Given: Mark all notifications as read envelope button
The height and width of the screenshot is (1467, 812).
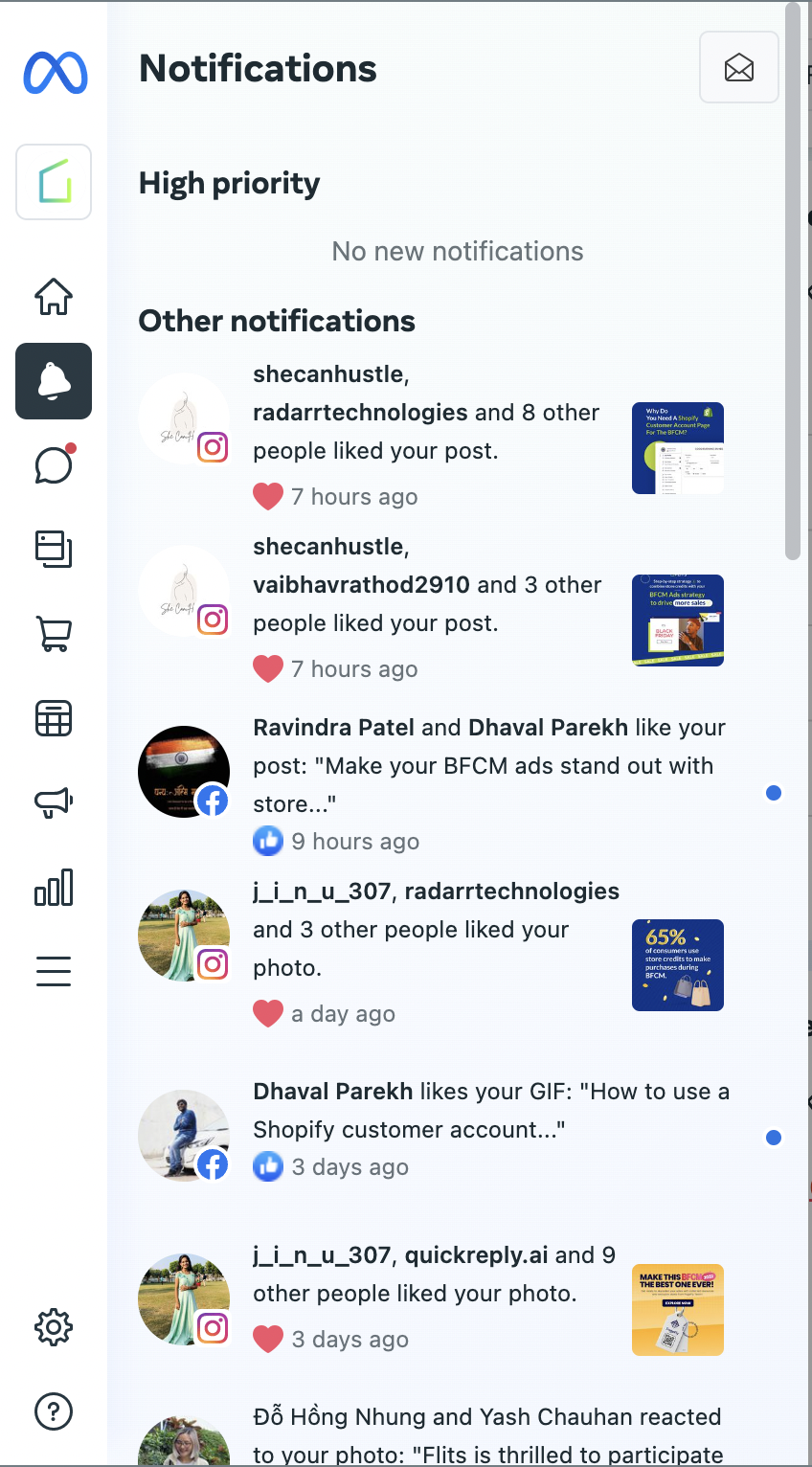Looking at the screenshot, I should coord(739,67).
